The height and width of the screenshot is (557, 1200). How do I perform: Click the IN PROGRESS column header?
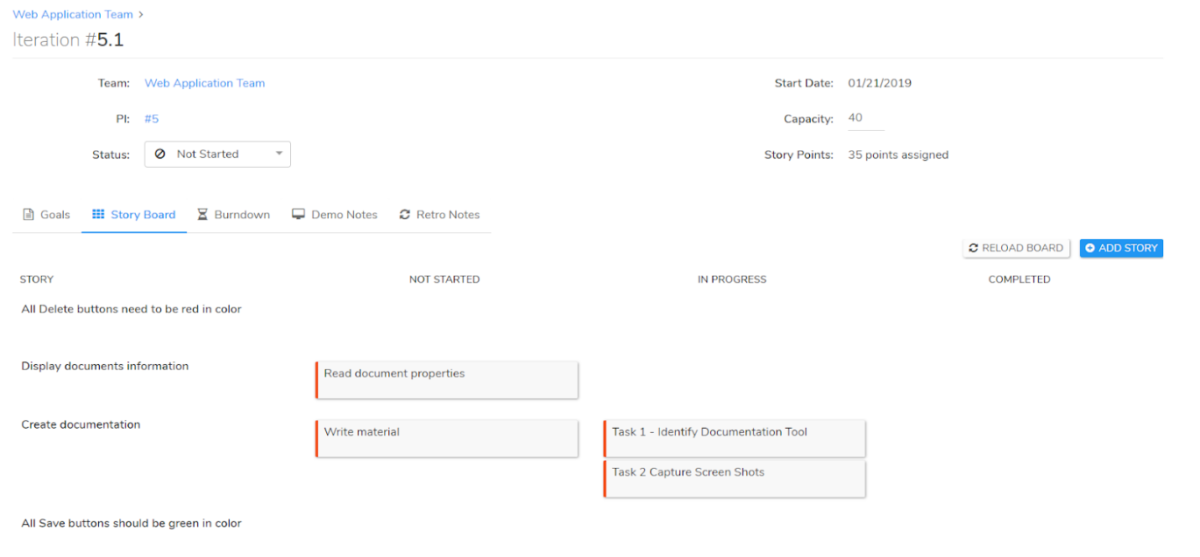pyautogui.click(x=732, y=280)
